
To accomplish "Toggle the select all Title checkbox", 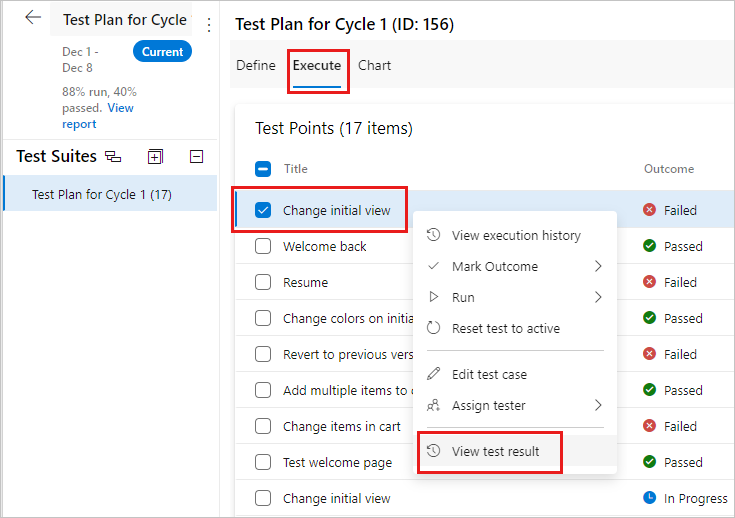I will tap(263, 169).
